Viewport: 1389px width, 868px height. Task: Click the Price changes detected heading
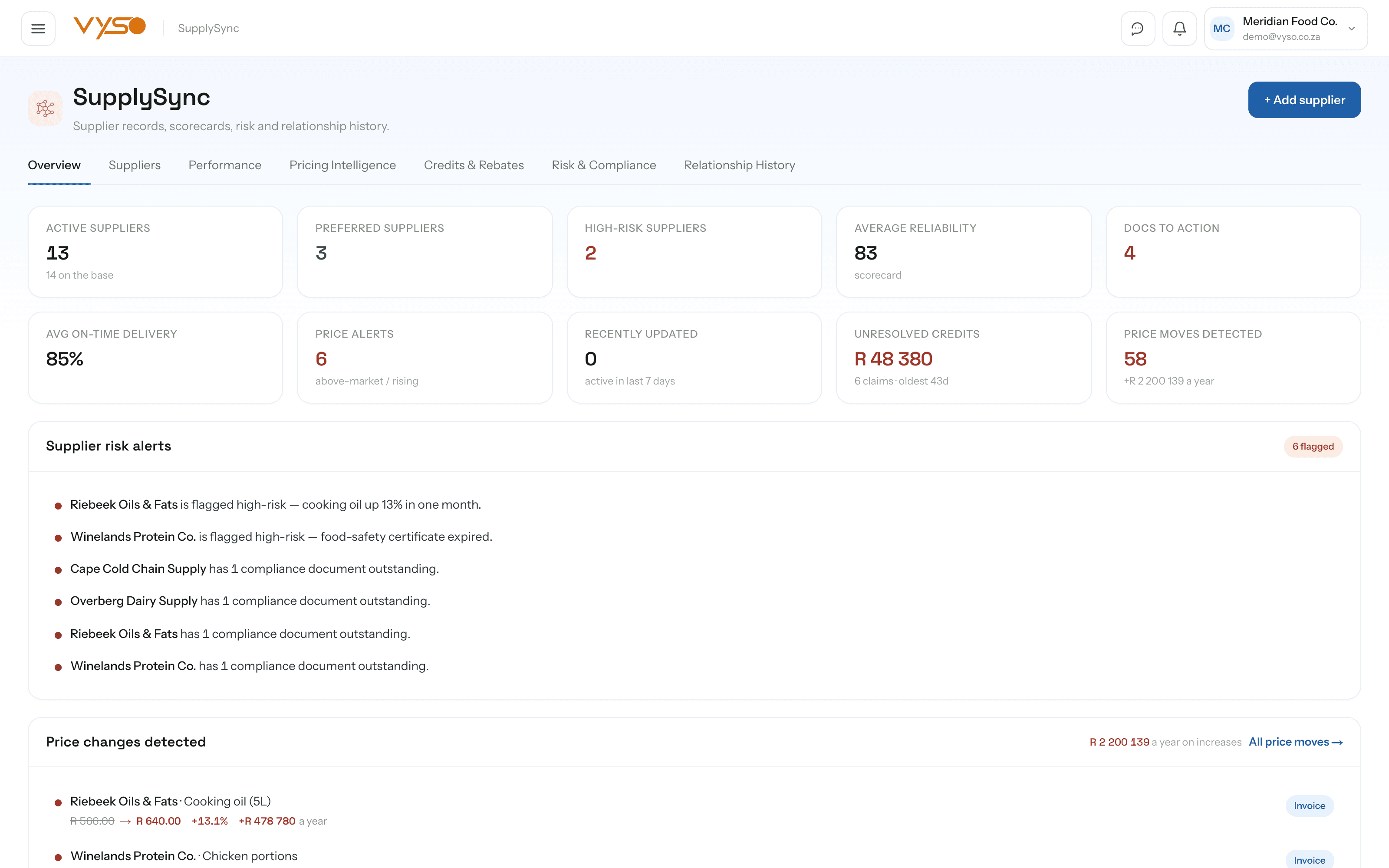click(126, 742)
